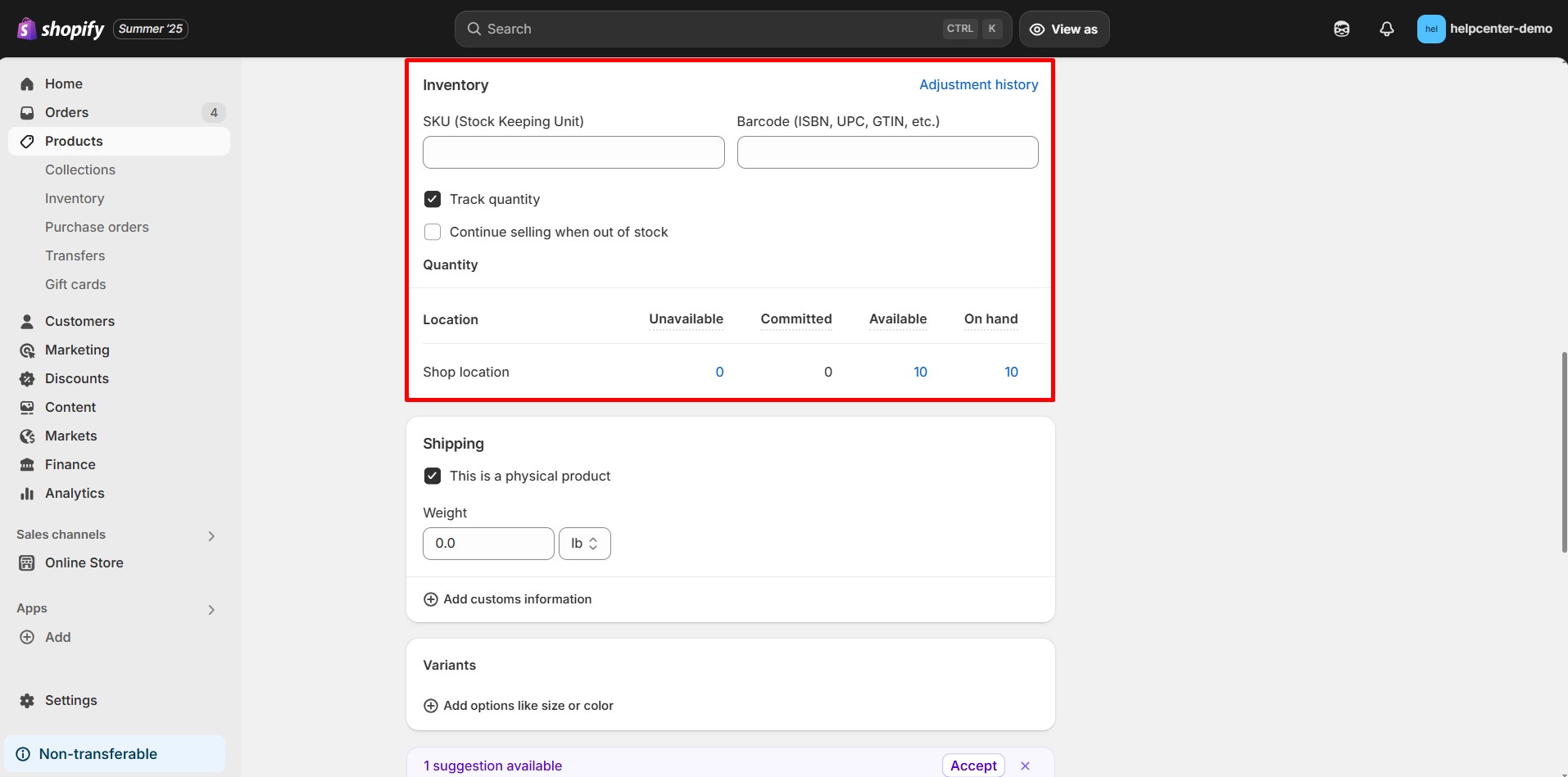
Task: Accept the available suggestion
Action: (972, 765)
